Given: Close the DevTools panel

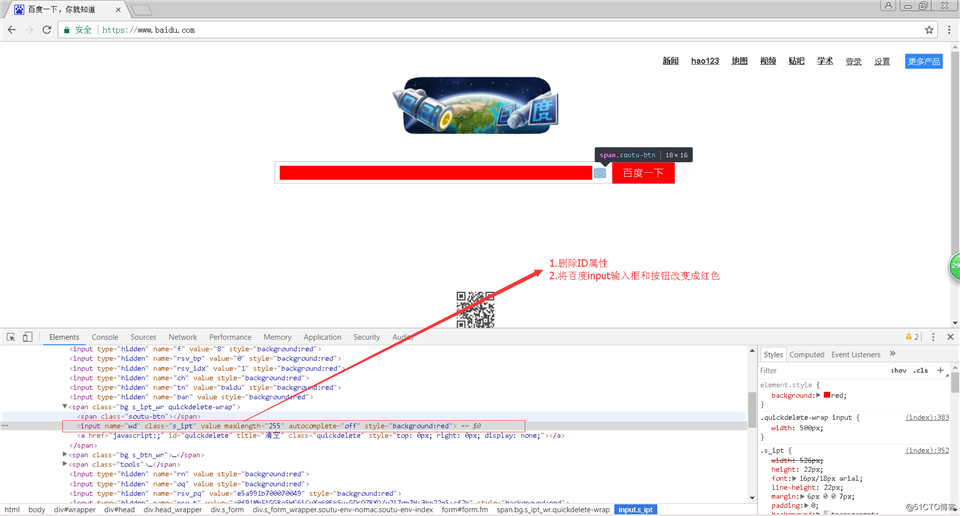Looking at the screenshot, I should [x=950, y=337].
